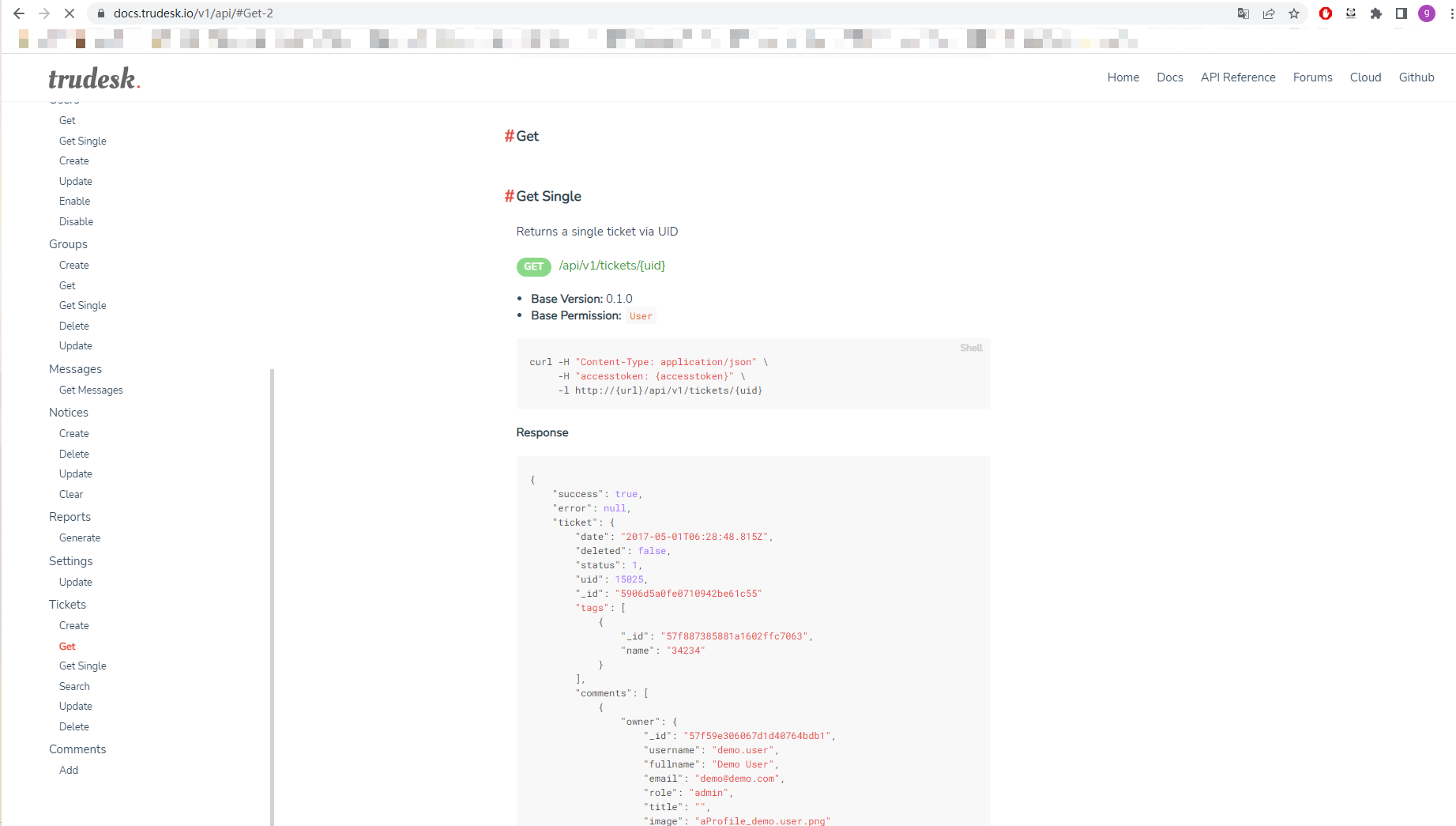Click the trudesk logo
This screenshot has height=826, width=1456.
coord(95,78)
